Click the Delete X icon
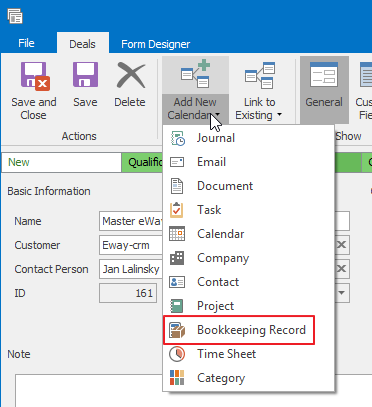This screenshot has width=372, height=407. 131,76
